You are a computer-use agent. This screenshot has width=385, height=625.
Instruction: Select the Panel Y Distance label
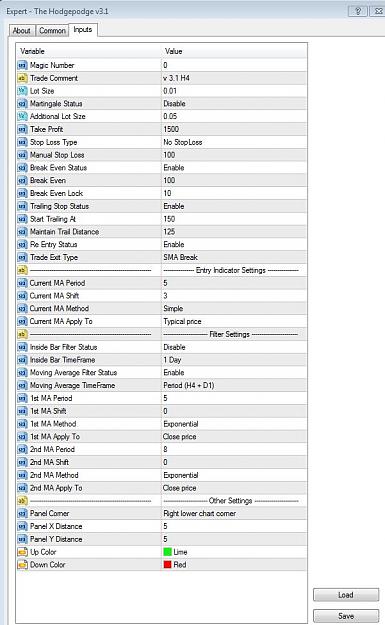56,539
